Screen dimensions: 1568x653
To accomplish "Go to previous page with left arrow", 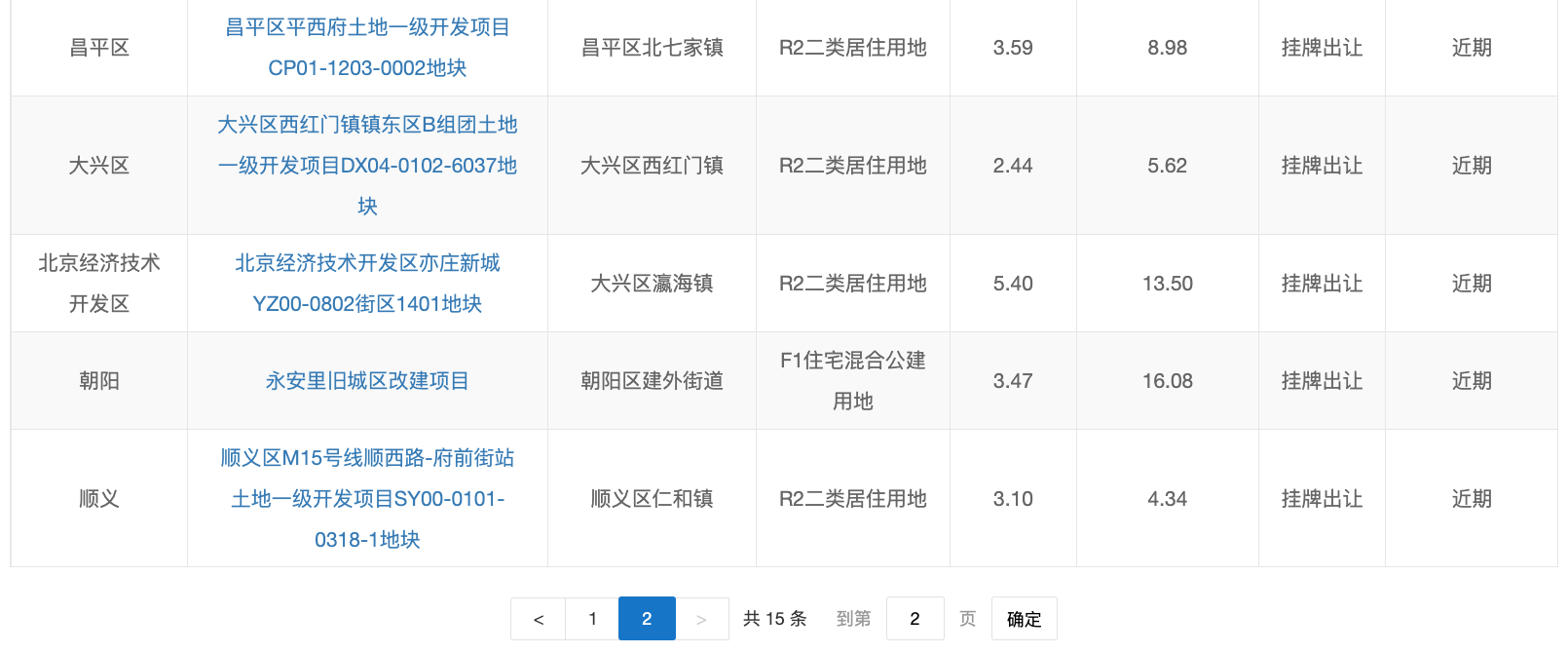I will pyautogui.click(x=538, y=619).
